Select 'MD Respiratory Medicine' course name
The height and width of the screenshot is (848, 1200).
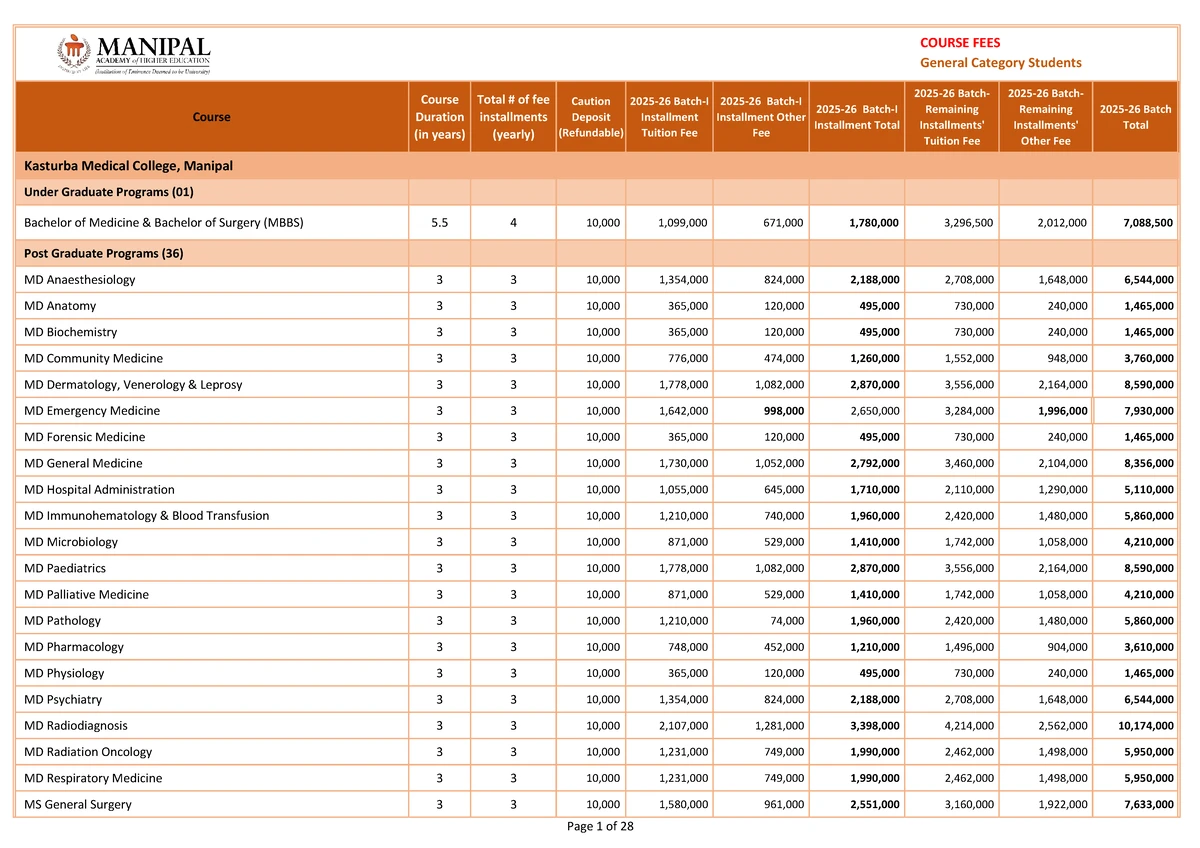click(x=93, y=778)
